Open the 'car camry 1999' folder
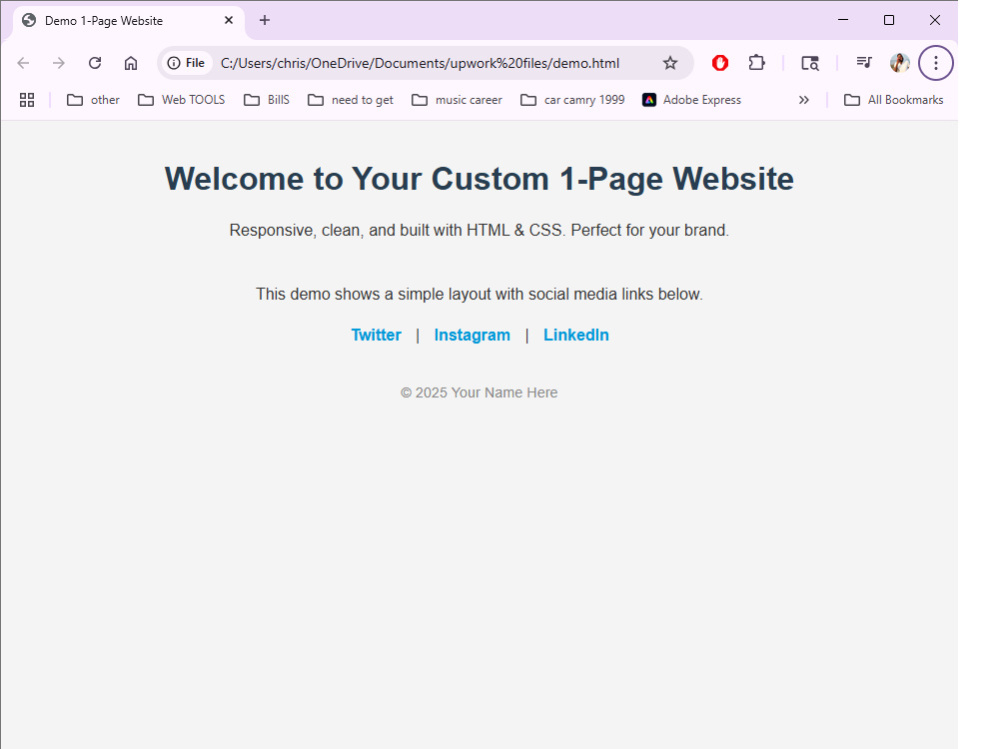The width and height of the screenshot is (1000, 749). (572, 100)
